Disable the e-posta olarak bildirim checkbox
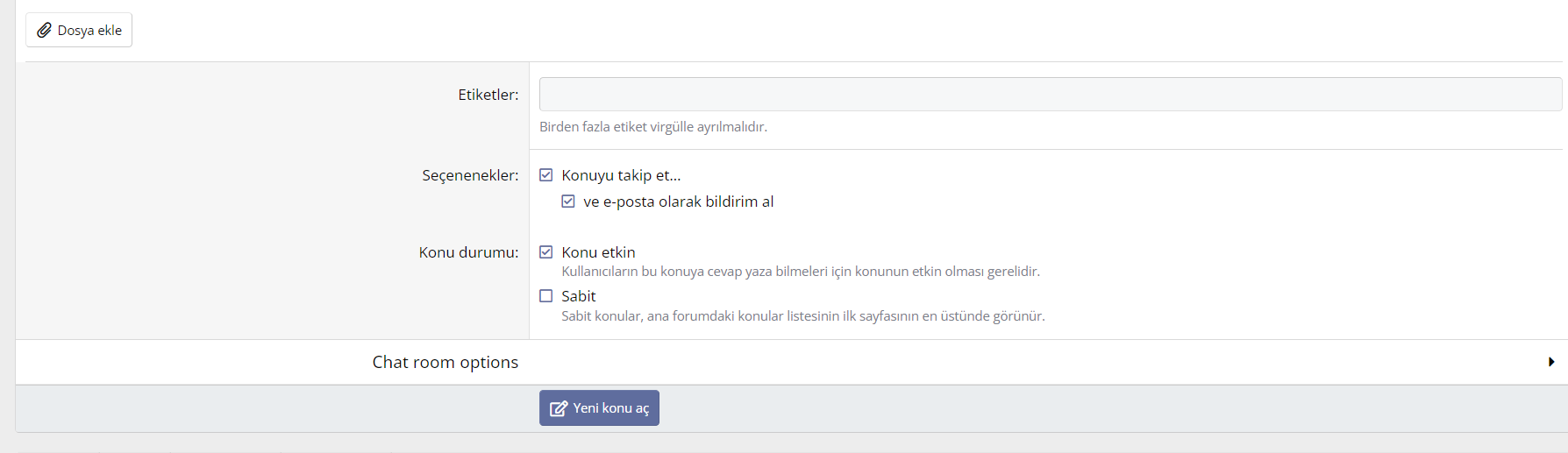 tap(568, 202)
